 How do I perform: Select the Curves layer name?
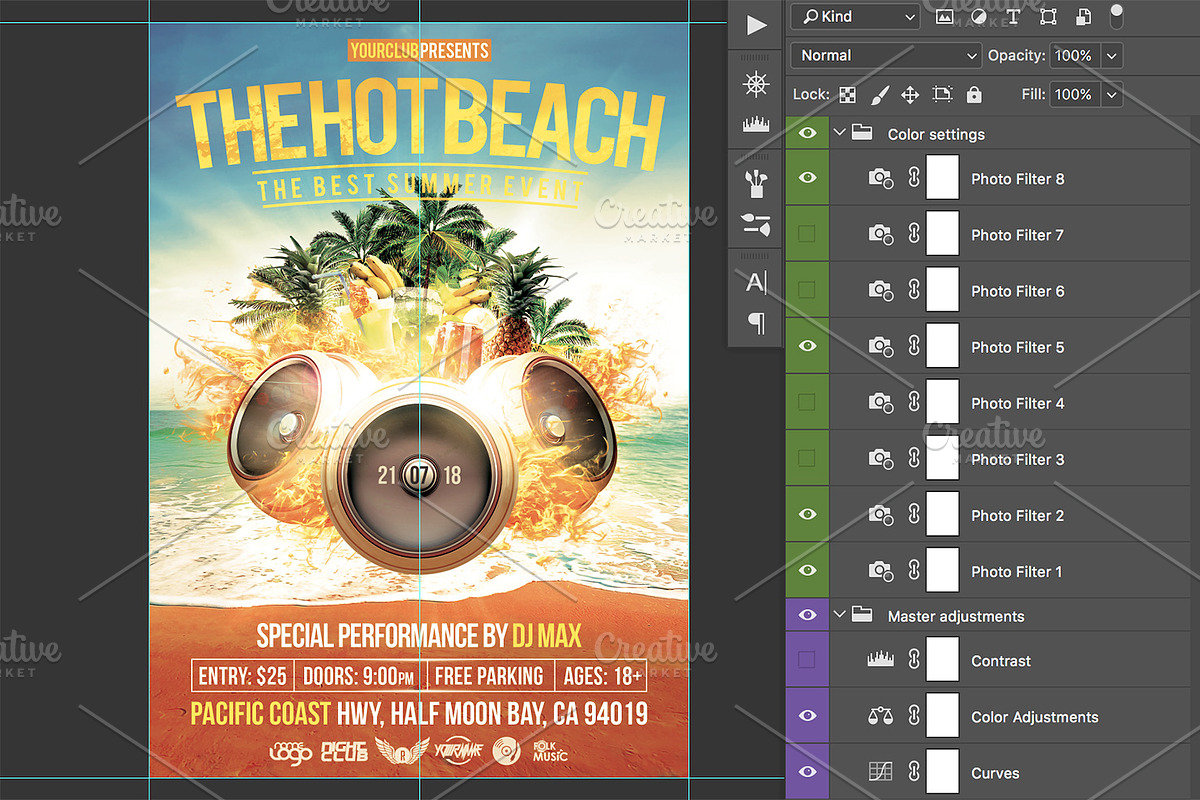point(995,773)
